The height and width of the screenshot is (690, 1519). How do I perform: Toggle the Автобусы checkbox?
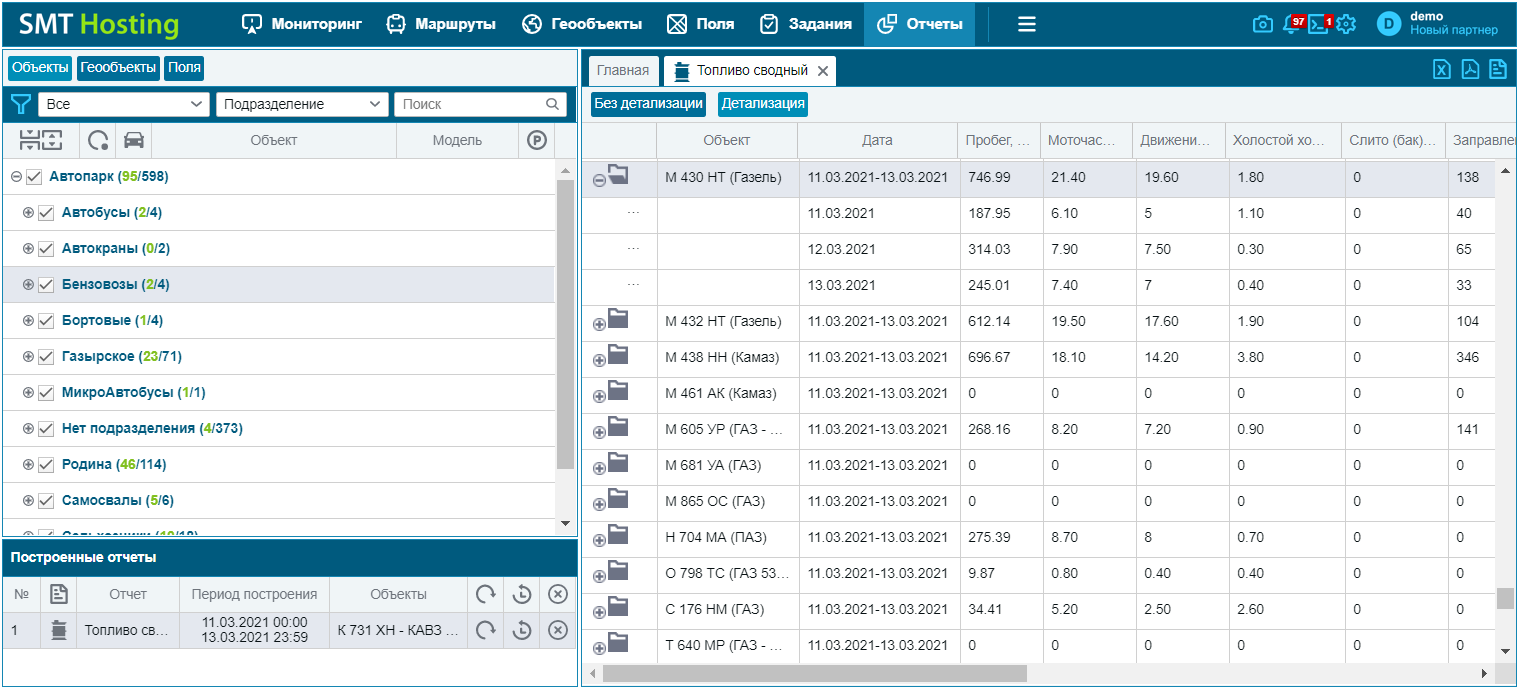pyautogui.click(x=46, y=213)
